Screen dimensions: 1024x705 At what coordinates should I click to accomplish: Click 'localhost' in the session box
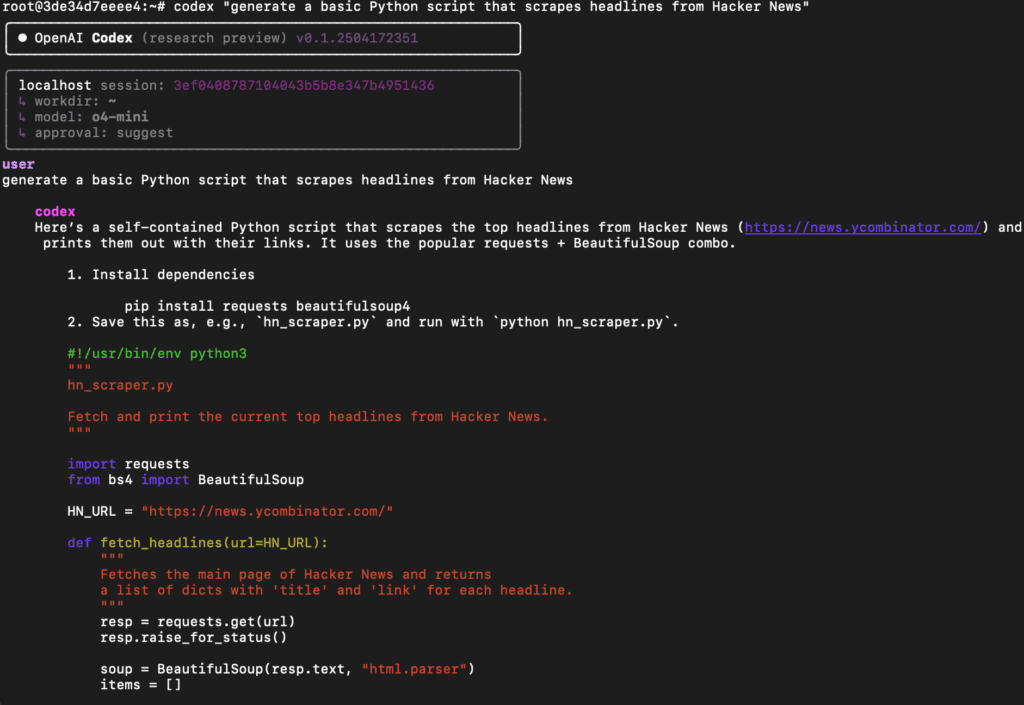click(55, 86)
